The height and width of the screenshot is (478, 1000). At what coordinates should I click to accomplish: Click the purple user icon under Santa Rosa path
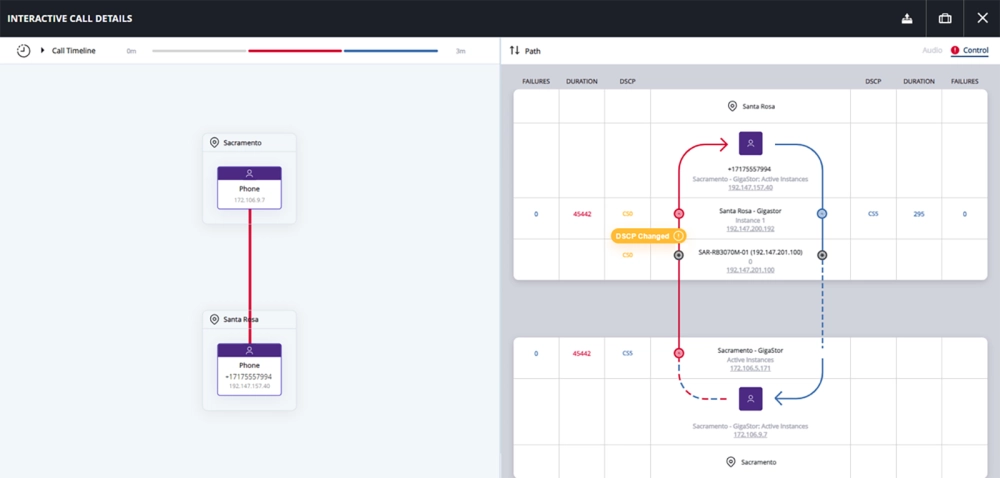point(750,143)
